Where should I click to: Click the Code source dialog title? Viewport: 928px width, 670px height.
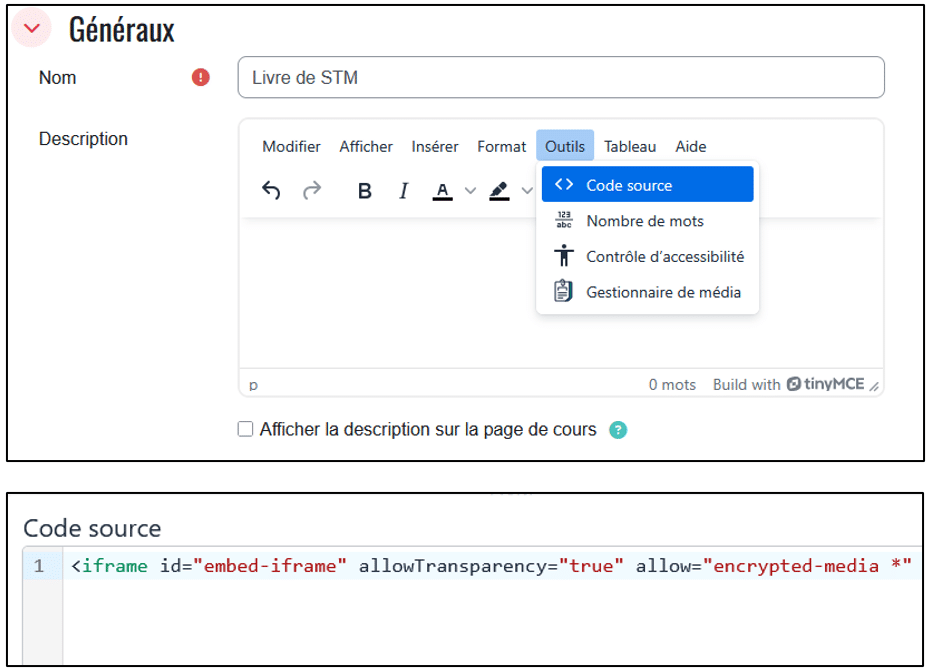[x=92, y=528]
